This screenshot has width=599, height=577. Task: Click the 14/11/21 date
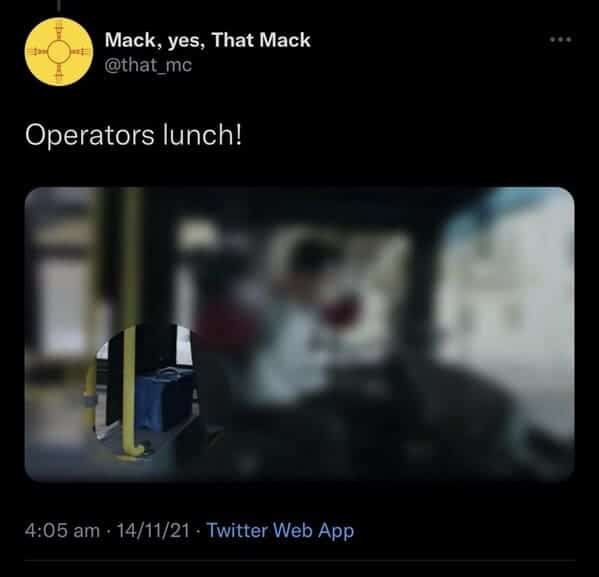pos(153,530)
